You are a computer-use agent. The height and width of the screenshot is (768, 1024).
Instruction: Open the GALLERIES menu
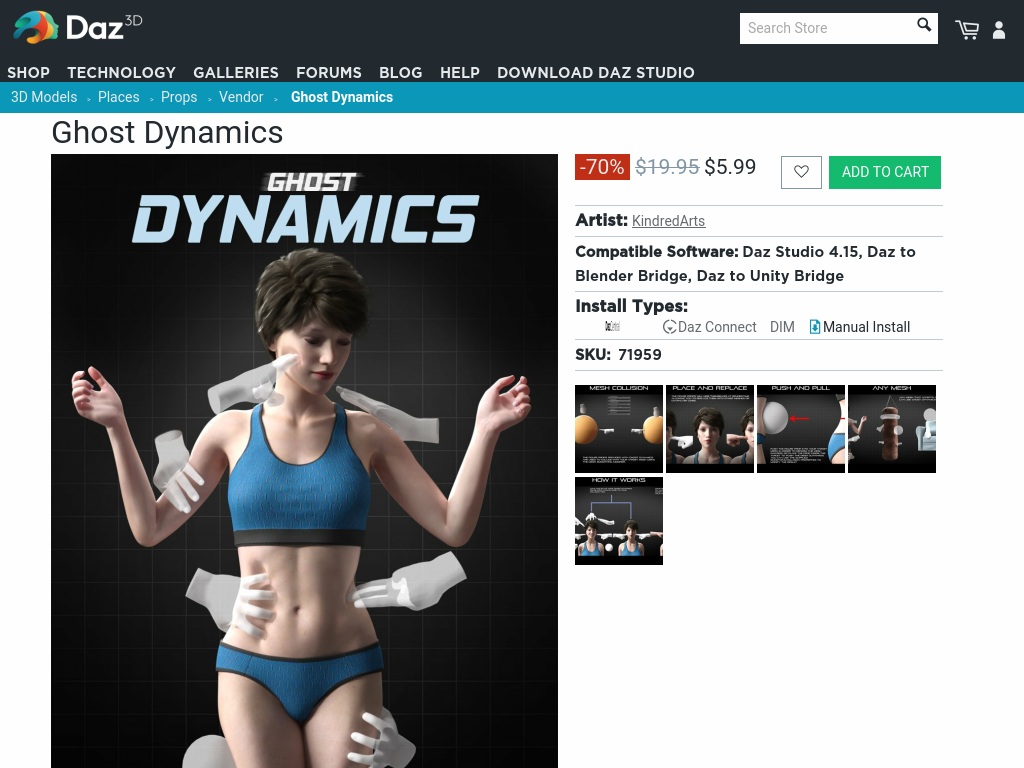coord(236,72)
